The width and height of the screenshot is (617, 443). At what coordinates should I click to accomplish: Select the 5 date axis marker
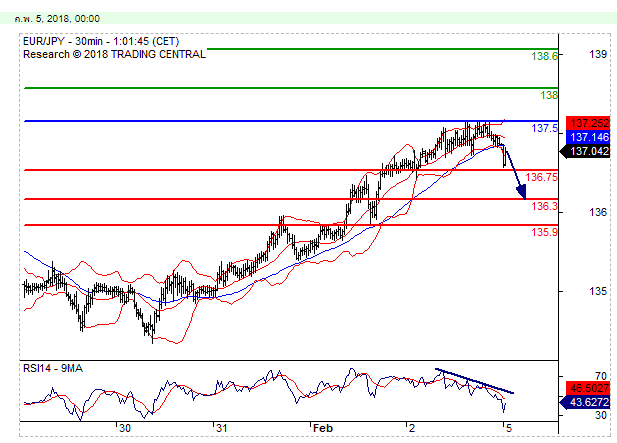pos(509,428)
